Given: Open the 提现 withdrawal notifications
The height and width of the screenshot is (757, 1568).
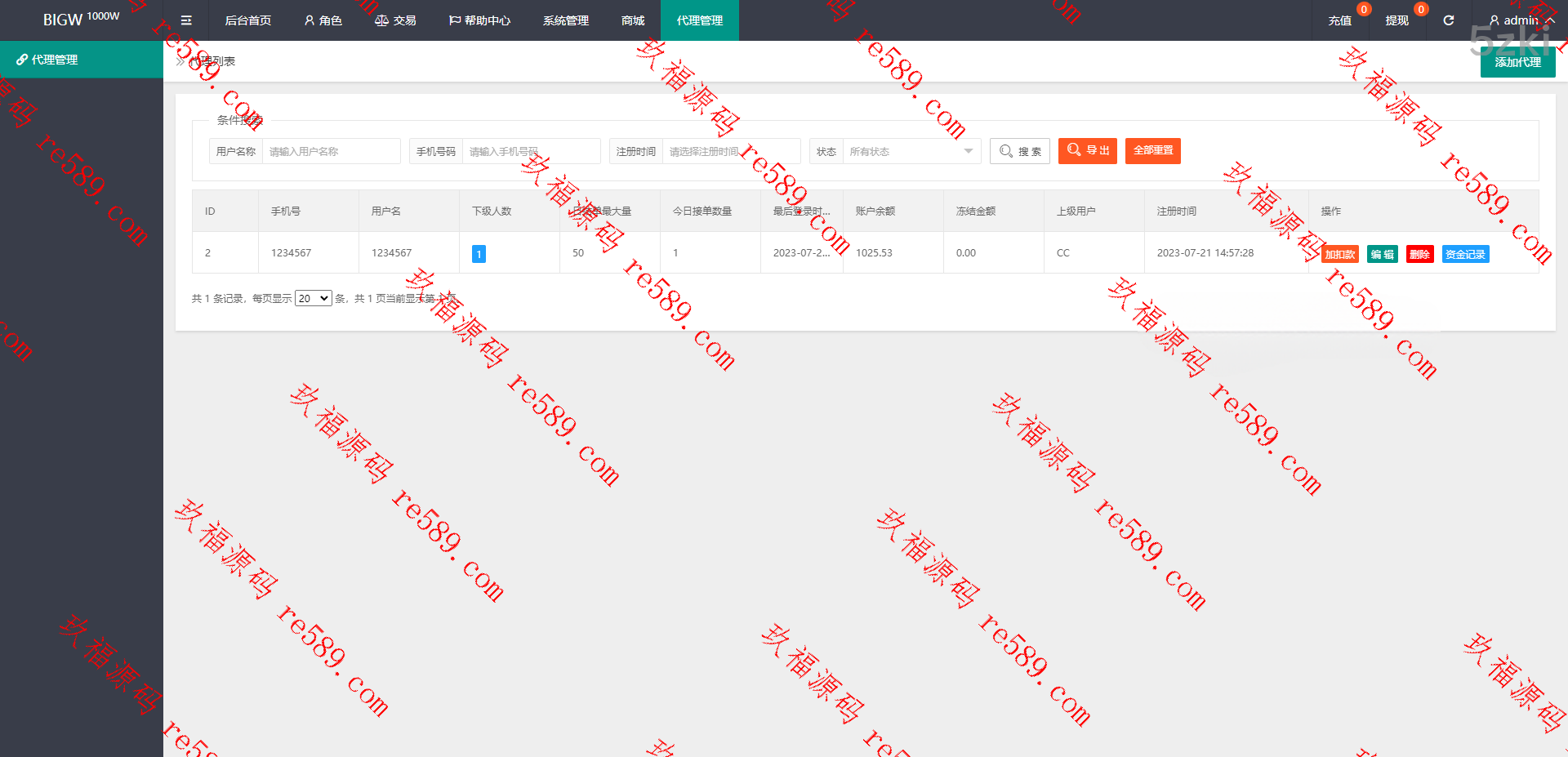Looking at the screenshot, I should pyautogui.click(x=1396, y=20).
